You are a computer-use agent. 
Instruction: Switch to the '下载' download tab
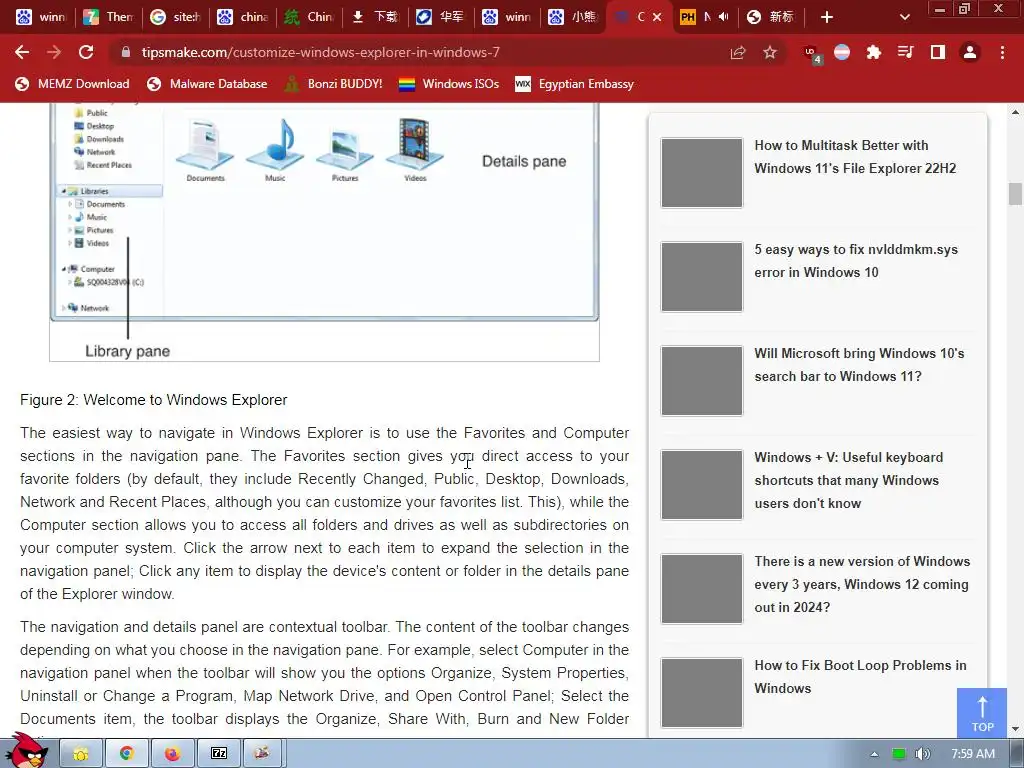376,17
